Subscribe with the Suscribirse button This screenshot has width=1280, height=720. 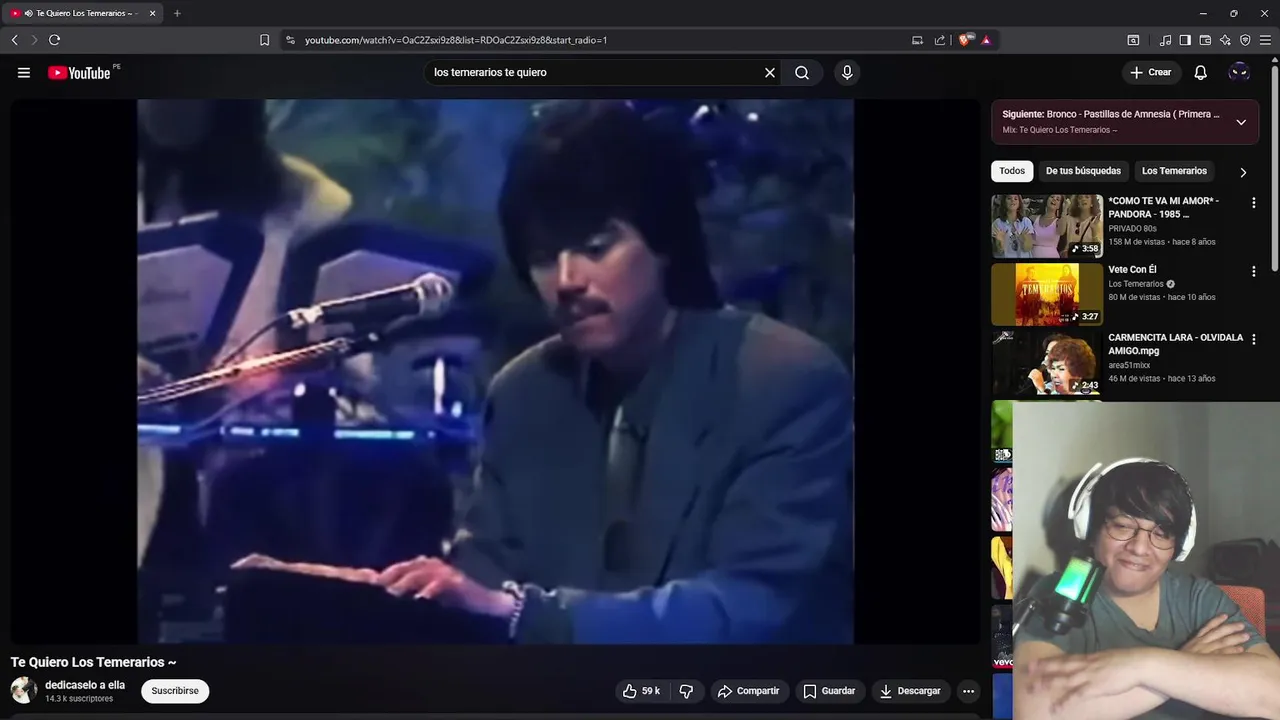[175, 691]
